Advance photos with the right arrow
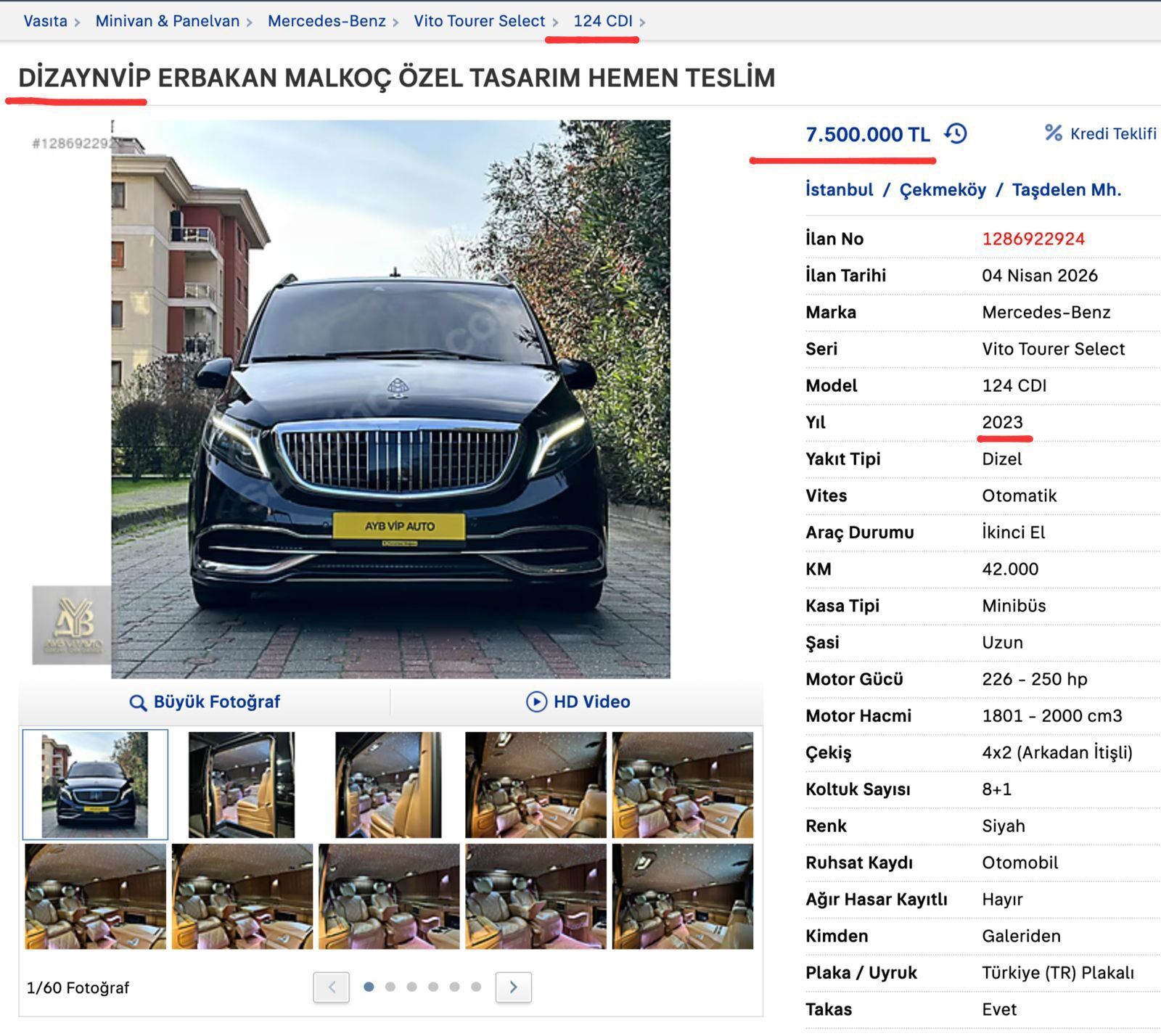 click(514, 987)
